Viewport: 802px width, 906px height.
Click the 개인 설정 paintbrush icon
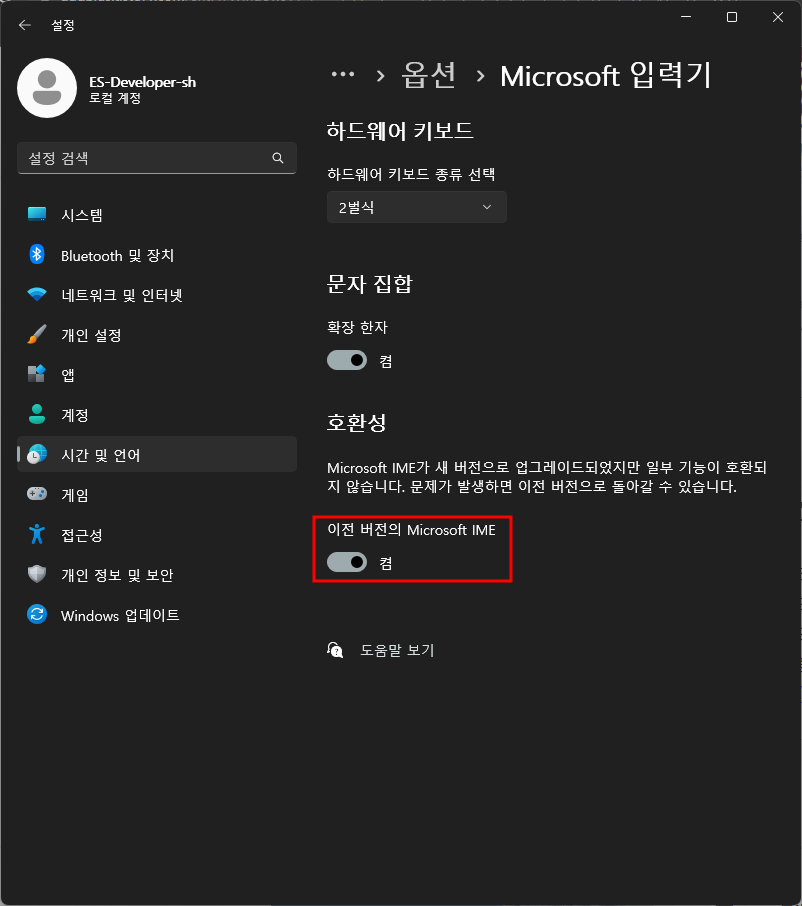37,334
